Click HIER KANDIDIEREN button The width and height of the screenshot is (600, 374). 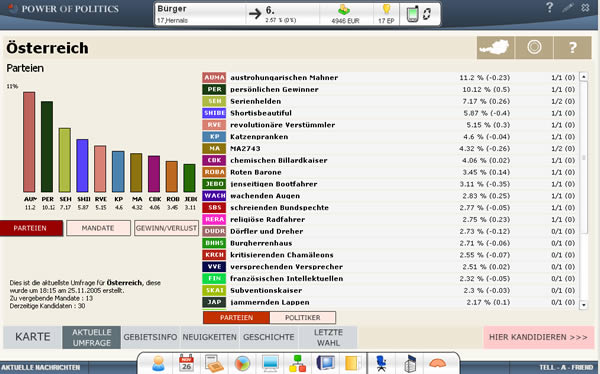(538, 337)
